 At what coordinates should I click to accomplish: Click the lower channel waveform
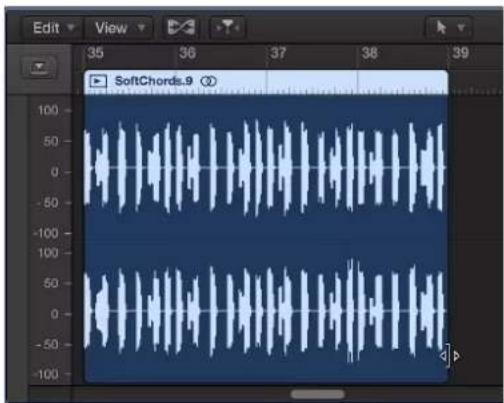click(x=265, y=311)
